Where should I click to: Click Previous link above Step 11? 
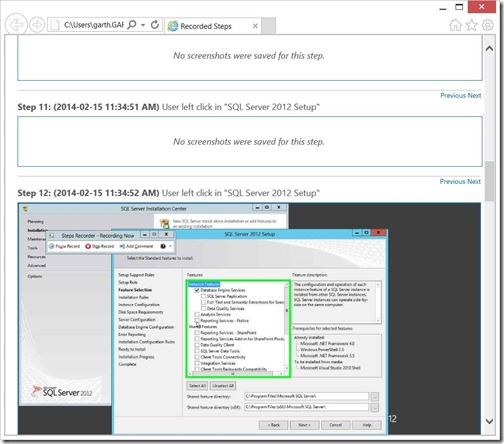tap(453, 96)
